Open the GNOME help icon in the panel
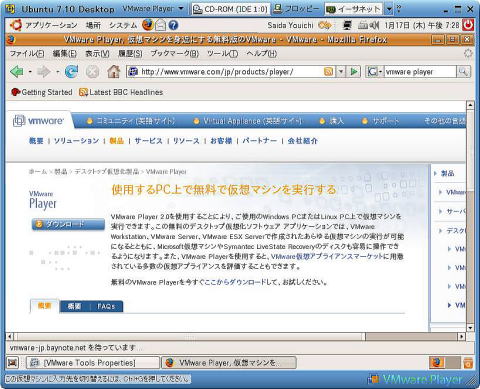The width and height of the screenshot is (480, 389). (173, 25)
